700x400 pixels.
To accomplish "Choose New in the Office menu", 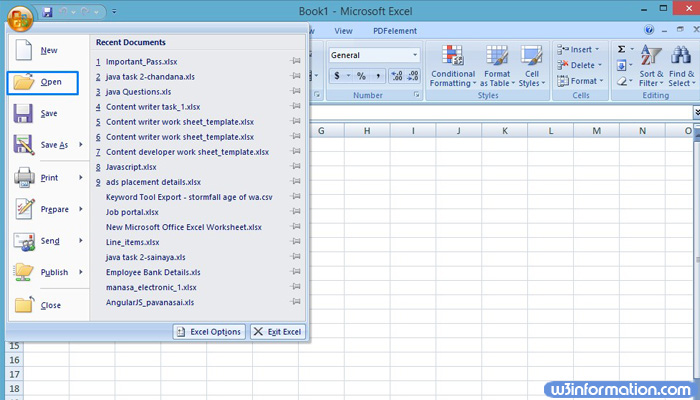I will tap(48, 50).
